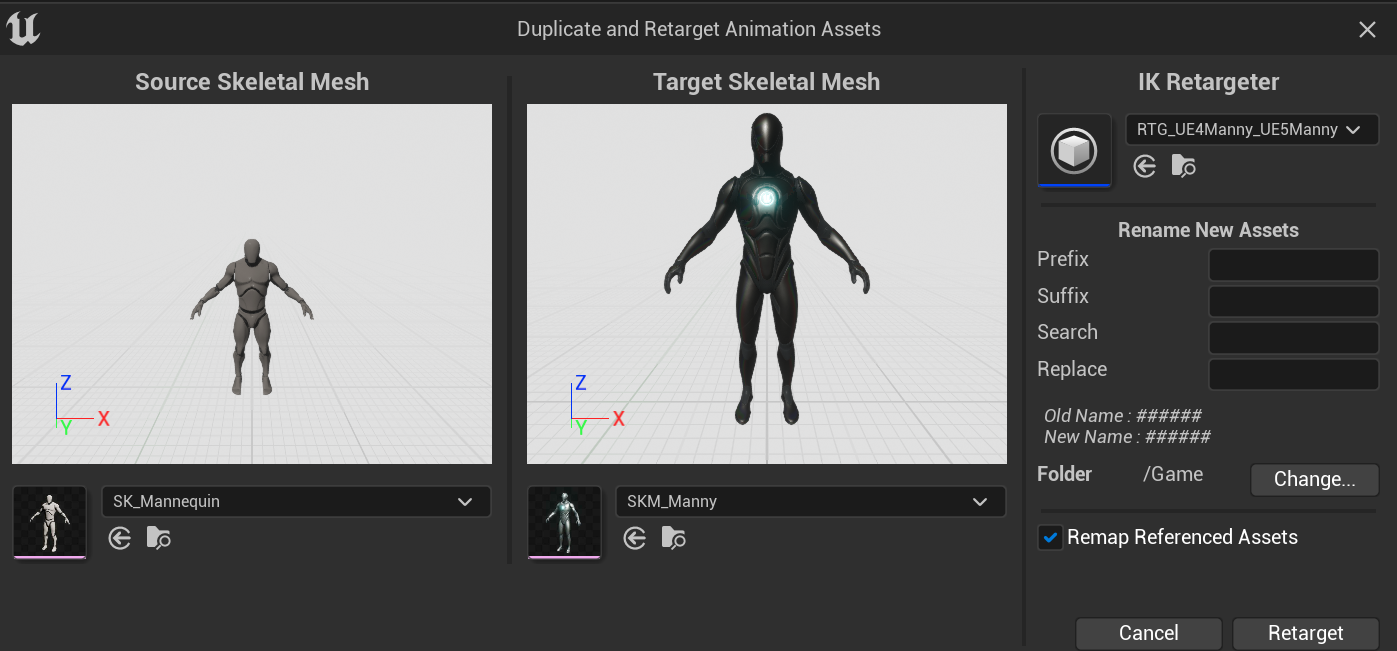The height and width of the screenshot is (651, 1397).
Task: Click the Folder label
Action: (1065, 474)
